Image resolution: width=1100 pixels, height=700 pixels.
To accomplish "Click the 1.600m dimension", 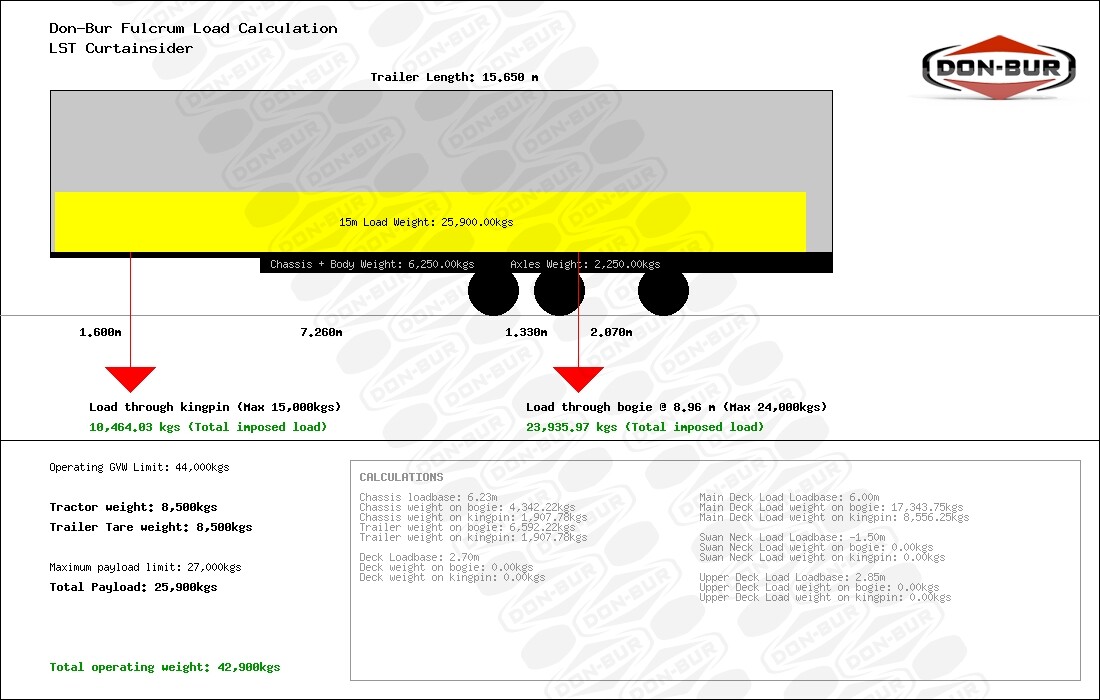I will coord(100,332).
